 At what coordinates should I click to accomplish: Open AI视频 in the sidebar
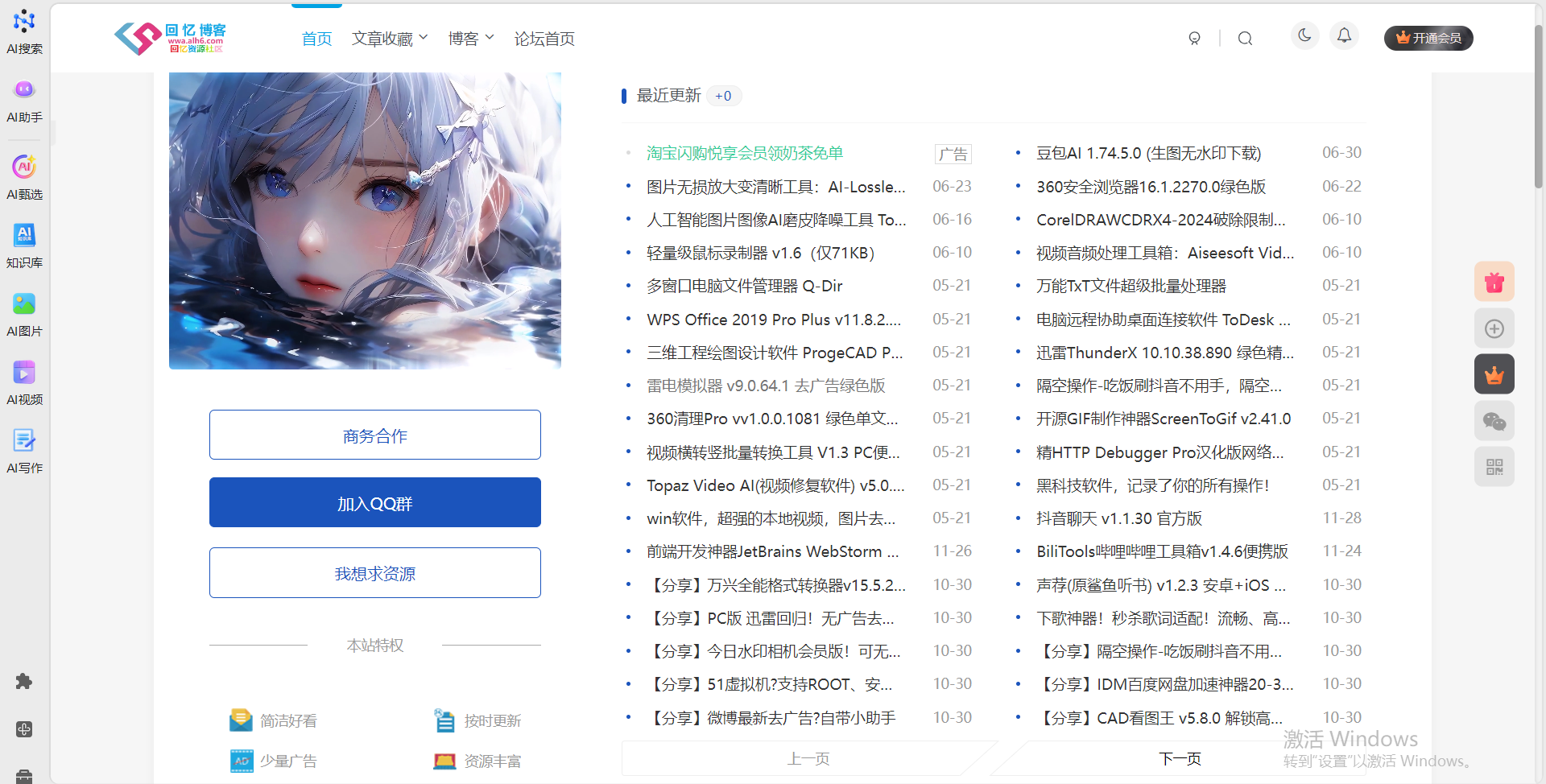tap(24, 382)
